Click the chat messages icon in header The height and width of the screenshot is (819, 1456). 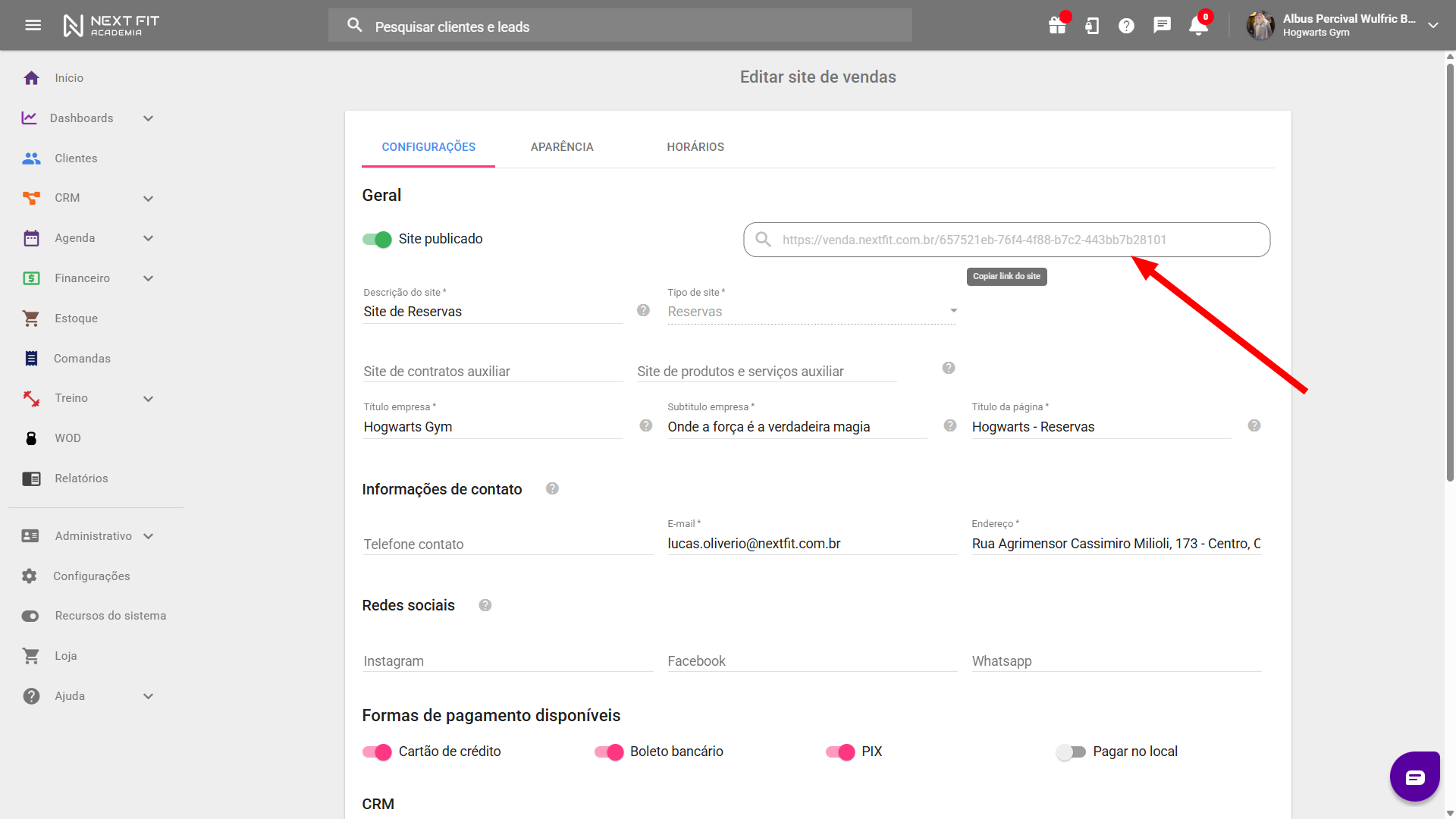click(x=1162, y=26)
